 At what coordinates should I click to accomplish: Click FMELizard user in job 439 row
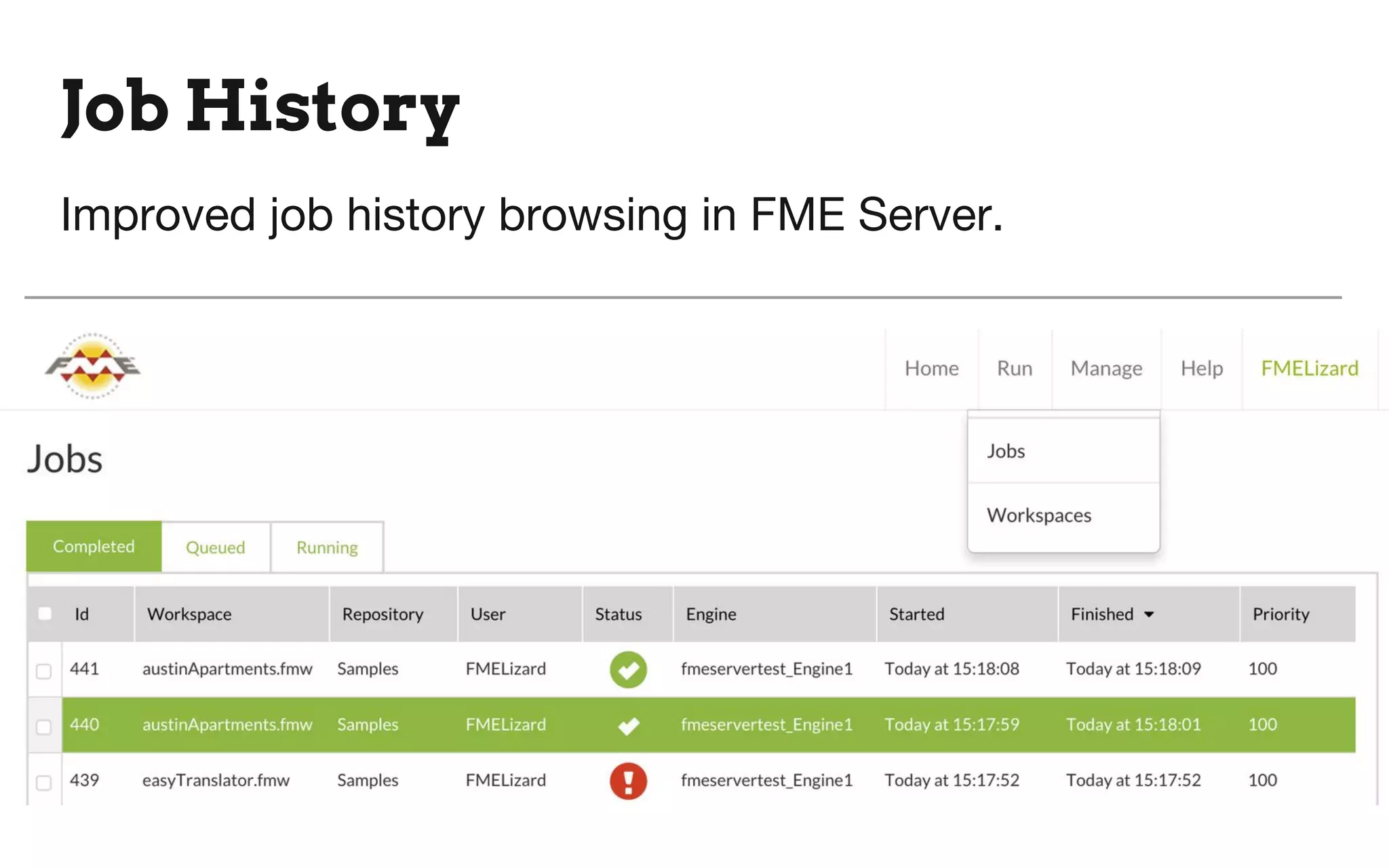coord(505,780)
